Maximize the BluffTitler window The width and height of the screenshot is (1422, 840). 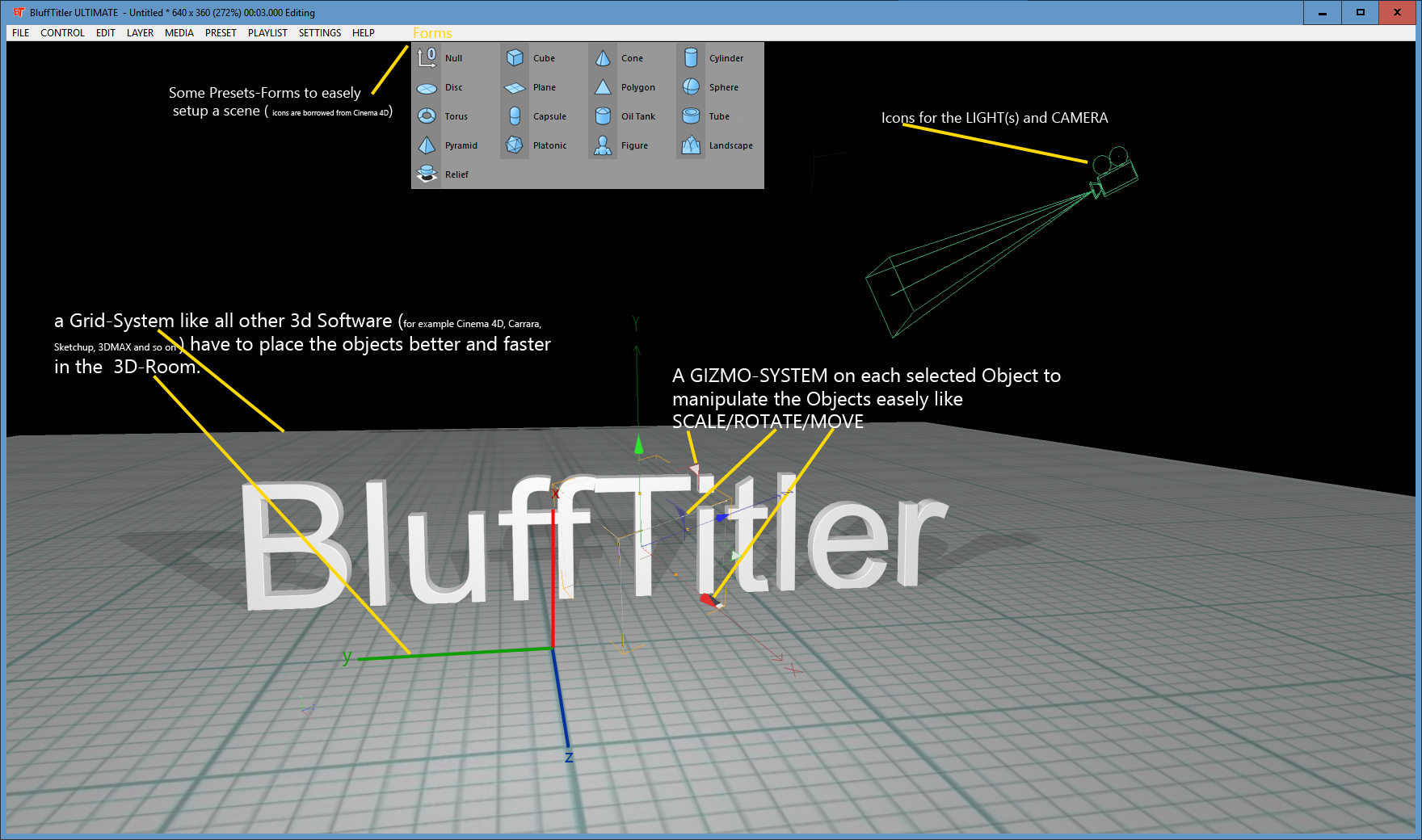pyautogui.click(x=1361, y=12)
